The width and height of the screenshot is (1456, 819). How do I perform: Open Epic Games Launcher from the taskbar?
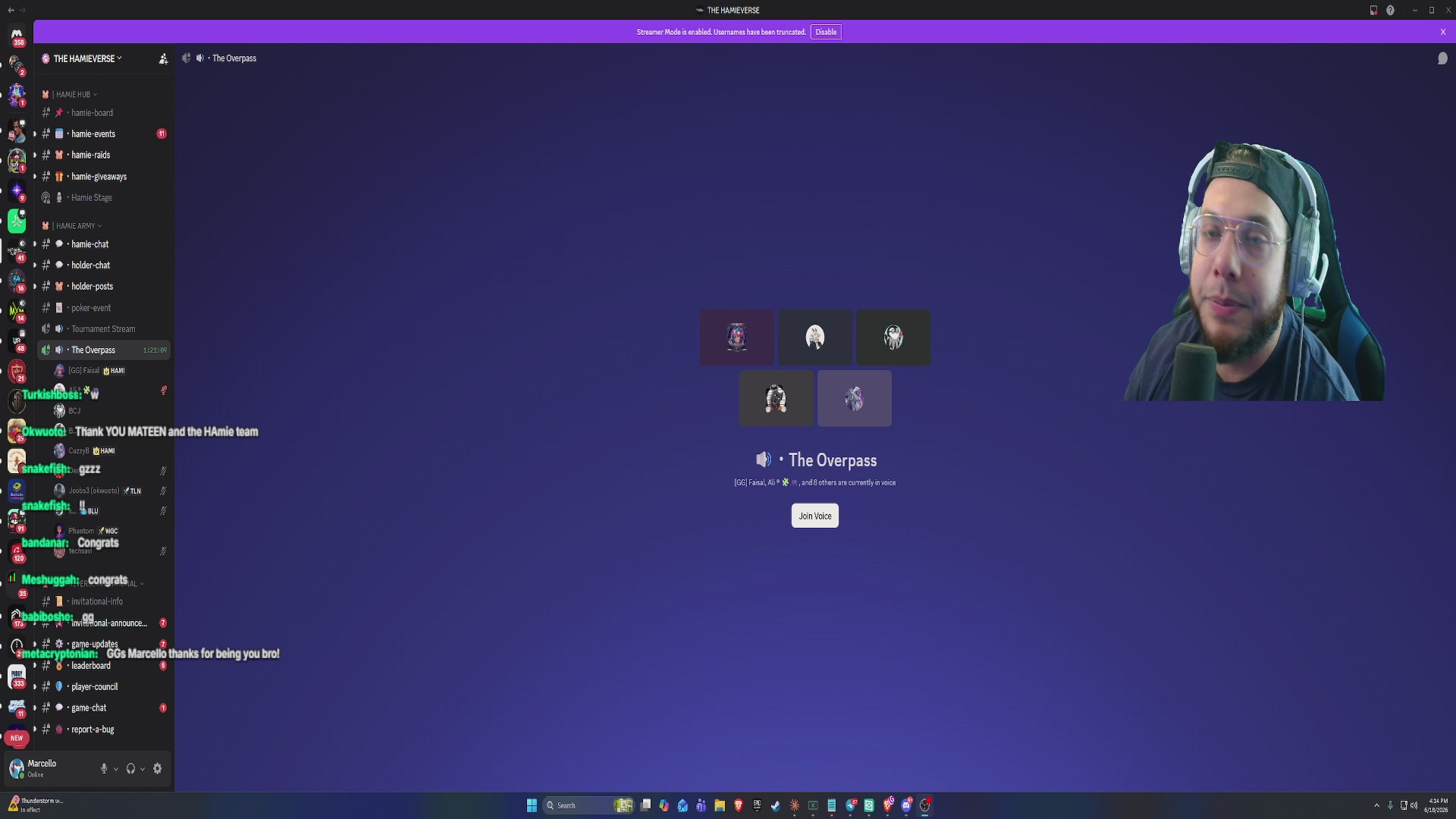(757, 805)
